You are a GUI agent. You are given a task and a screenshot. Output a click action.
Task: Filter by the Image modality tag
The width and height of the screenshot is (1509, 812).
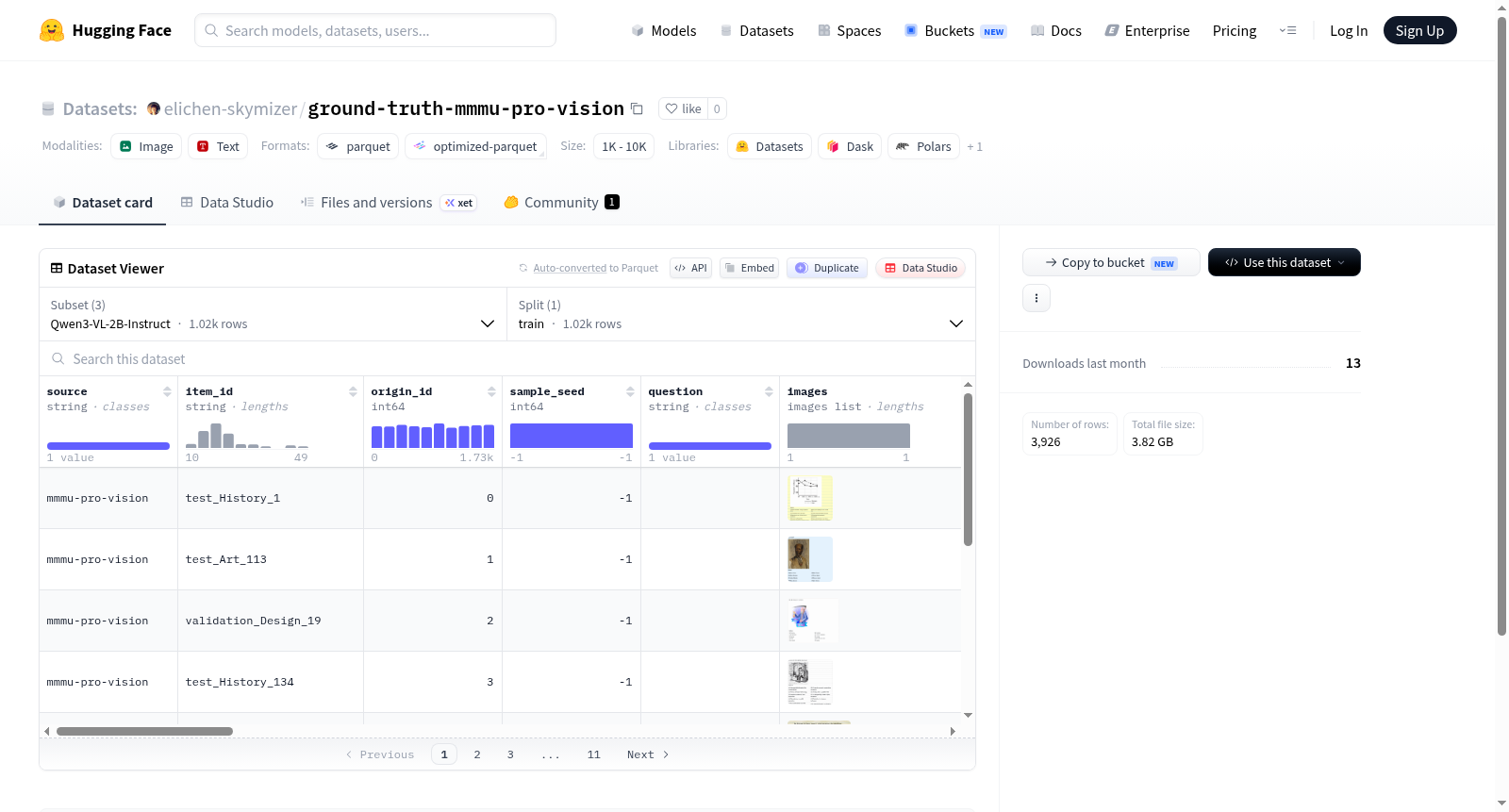[146, 146]
